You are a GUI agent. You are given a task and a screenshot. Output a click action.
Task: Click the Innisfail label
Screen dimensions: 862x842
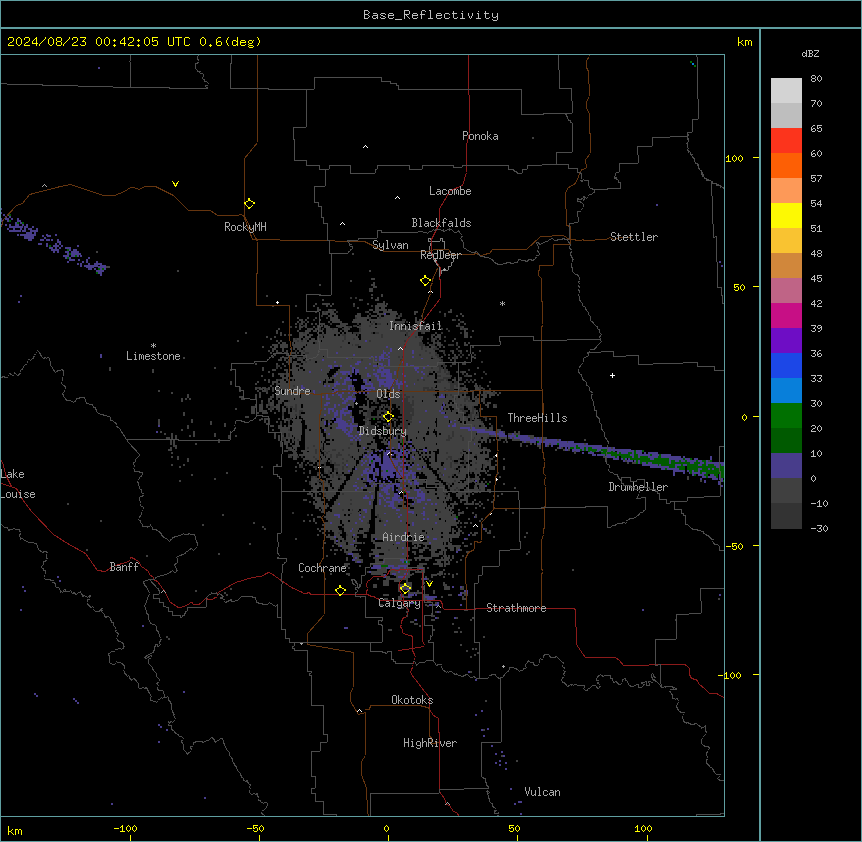click(x=416, y=326)
